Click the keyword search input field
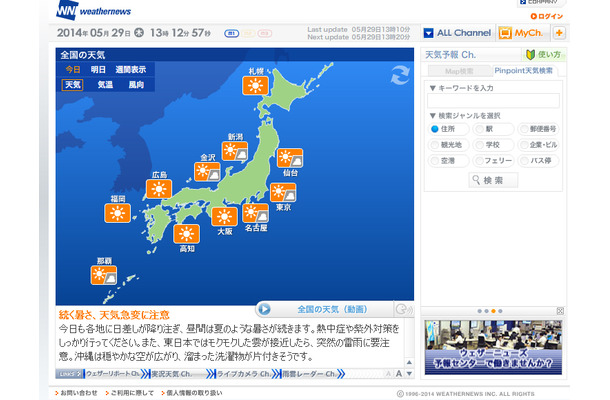610x400 pixels. 493,100
